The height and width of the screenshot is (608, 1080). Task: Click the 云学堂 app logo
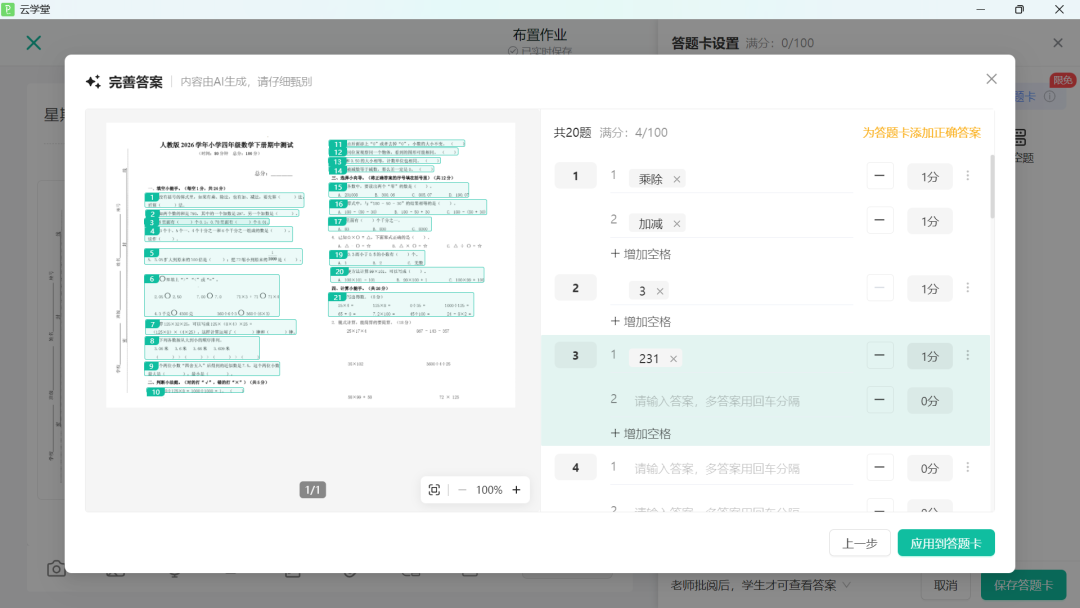pos(8,9)
